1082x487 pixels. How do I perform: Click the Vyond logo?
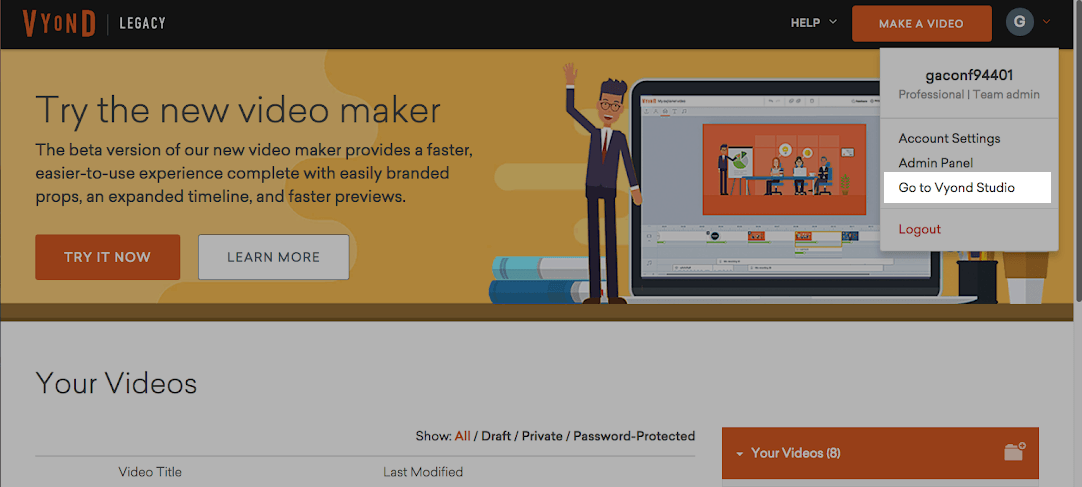point(59,23)
